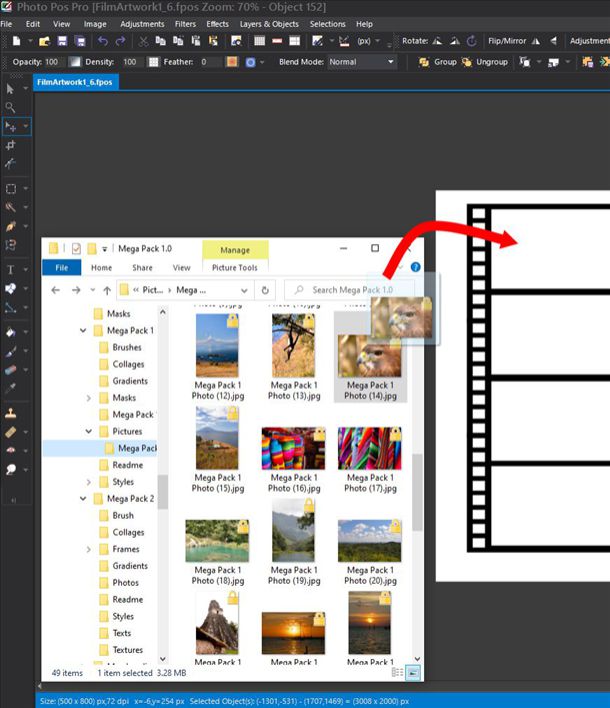Select the pointer arrow tool
Screen dimensions: 610x708
10,88
